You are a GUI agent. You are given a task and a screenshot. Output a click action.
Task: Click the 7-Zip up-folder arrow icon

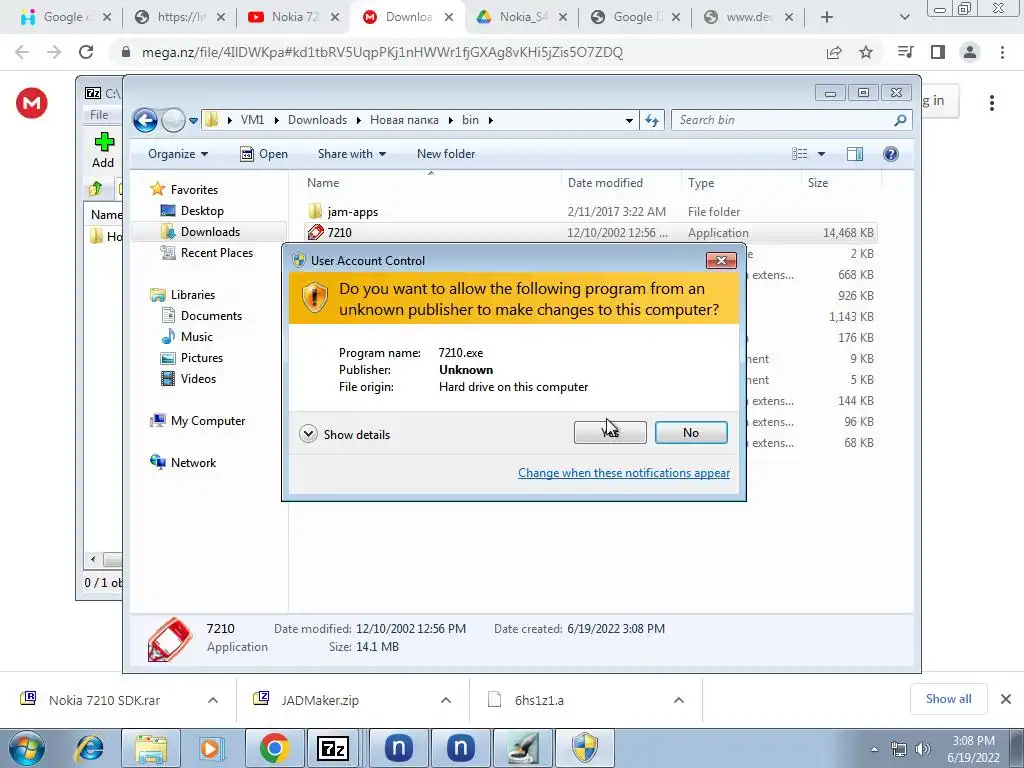tap(96, 189)
